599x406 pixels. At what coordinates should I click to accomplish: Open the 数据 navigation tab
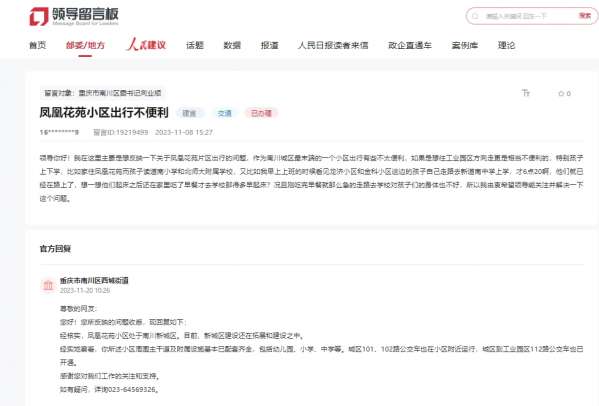pyautogui.click(x=232, y=45)
